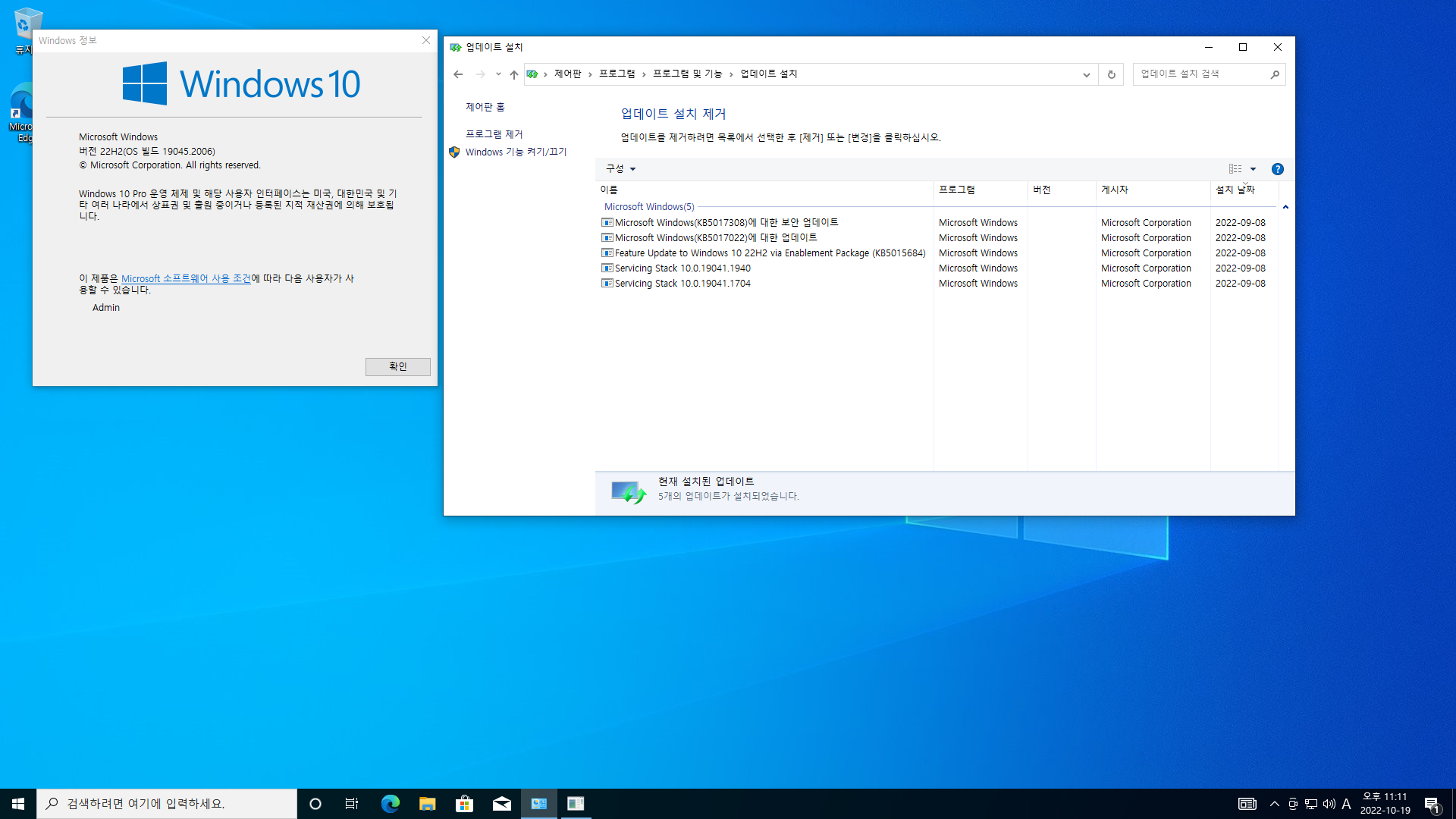Open recent locations dropdown arrow
Screen dimensions: 1456x819
coord(498,74)
